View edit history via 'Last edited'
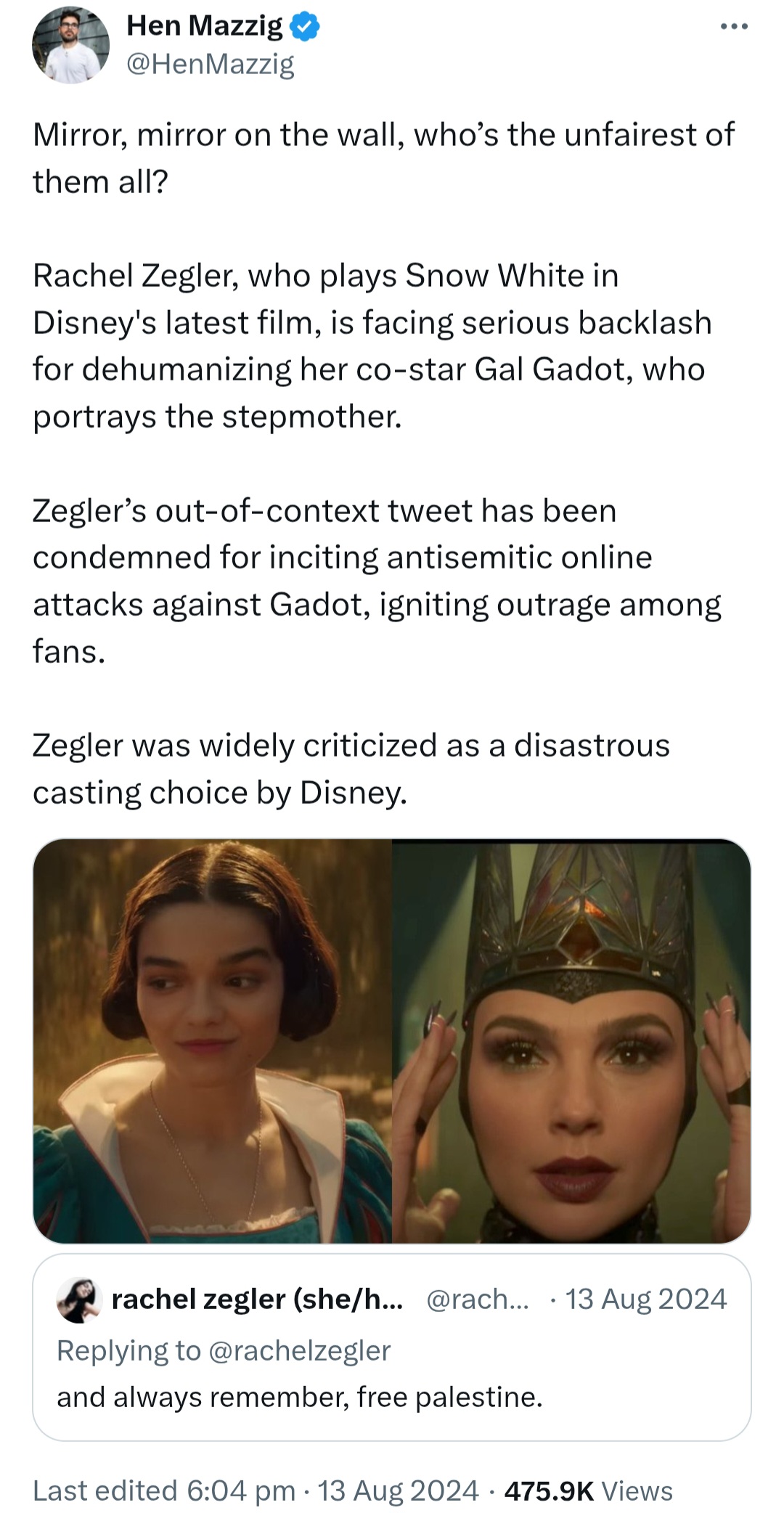784x1513 pixels. click(x=105, y=1490)
